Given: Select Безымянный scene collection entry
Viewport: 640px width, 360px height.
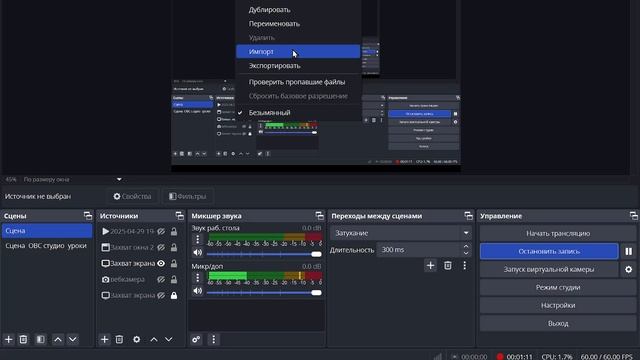Looking at the screenshot, I should (298, 113).
